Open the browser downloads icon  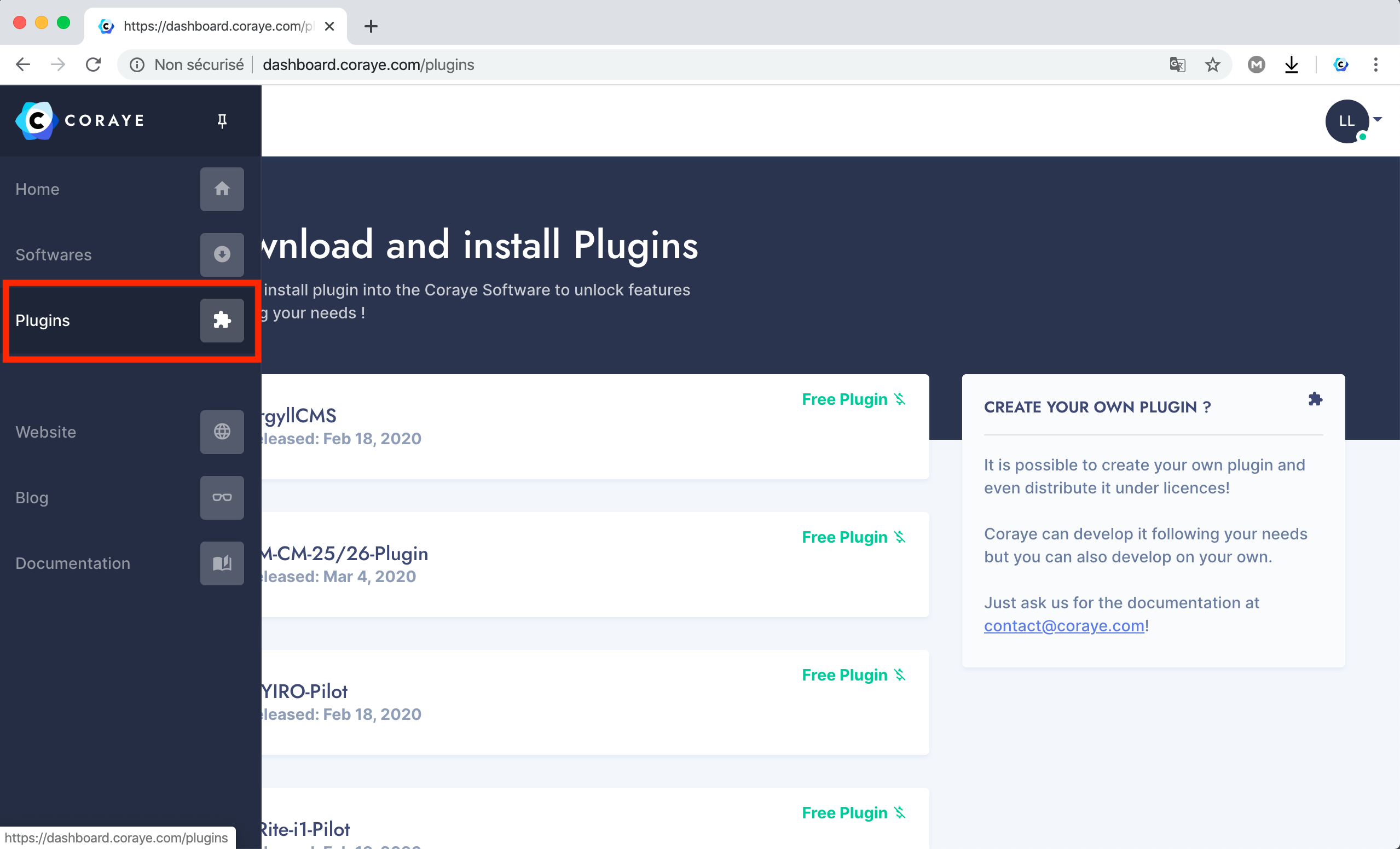[1292, 65]
